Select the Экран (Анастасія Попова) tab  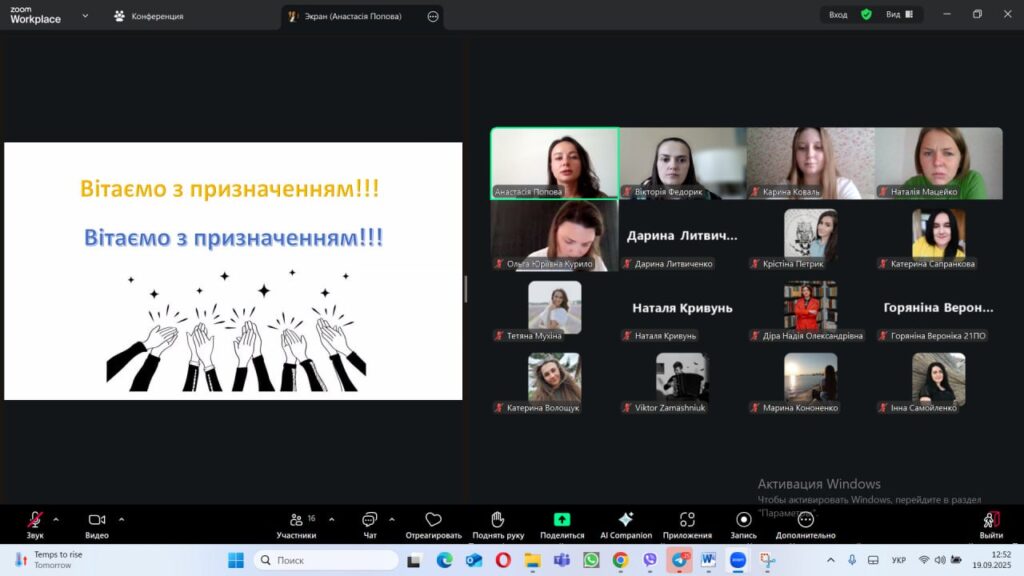(x=354, y=16)
